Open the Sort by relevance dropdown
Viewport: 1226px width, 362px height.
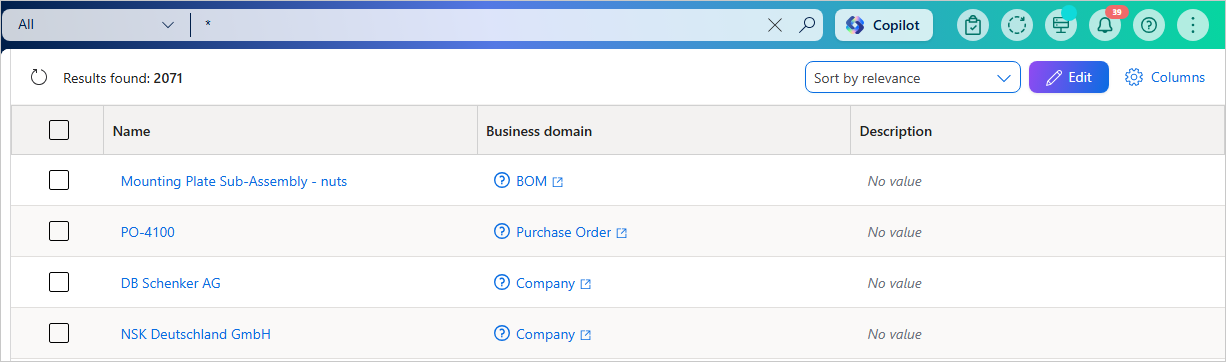coord(913,77)
